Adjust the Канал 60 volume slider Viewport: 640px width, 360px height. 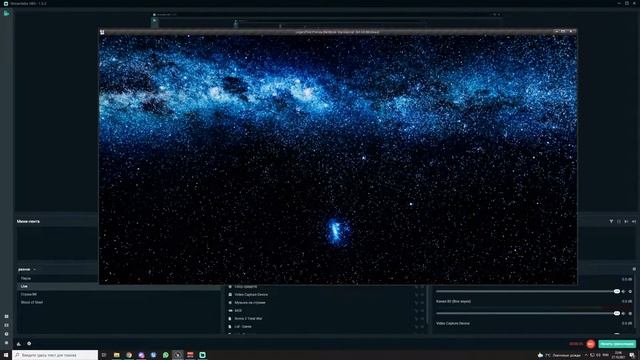point(528,313)
